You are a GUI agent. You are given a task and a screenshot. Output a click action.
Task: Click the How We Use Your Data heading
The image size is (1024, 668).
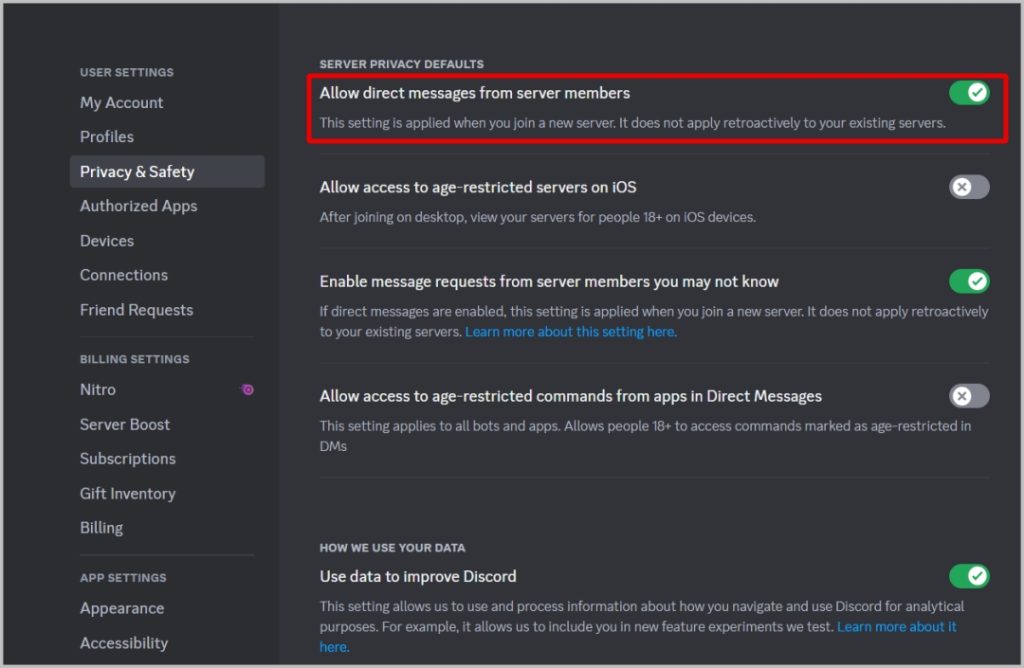[392, 548]
